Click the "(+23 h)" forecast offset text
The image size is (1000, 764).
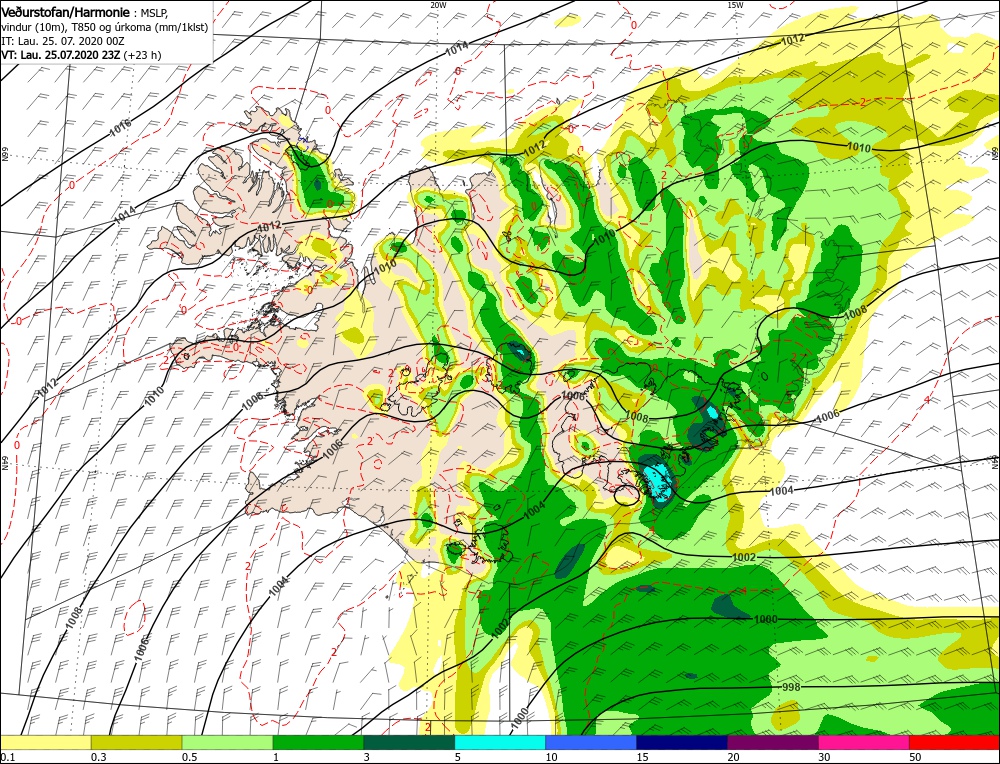pyautogui.click(x=143, y=55)
